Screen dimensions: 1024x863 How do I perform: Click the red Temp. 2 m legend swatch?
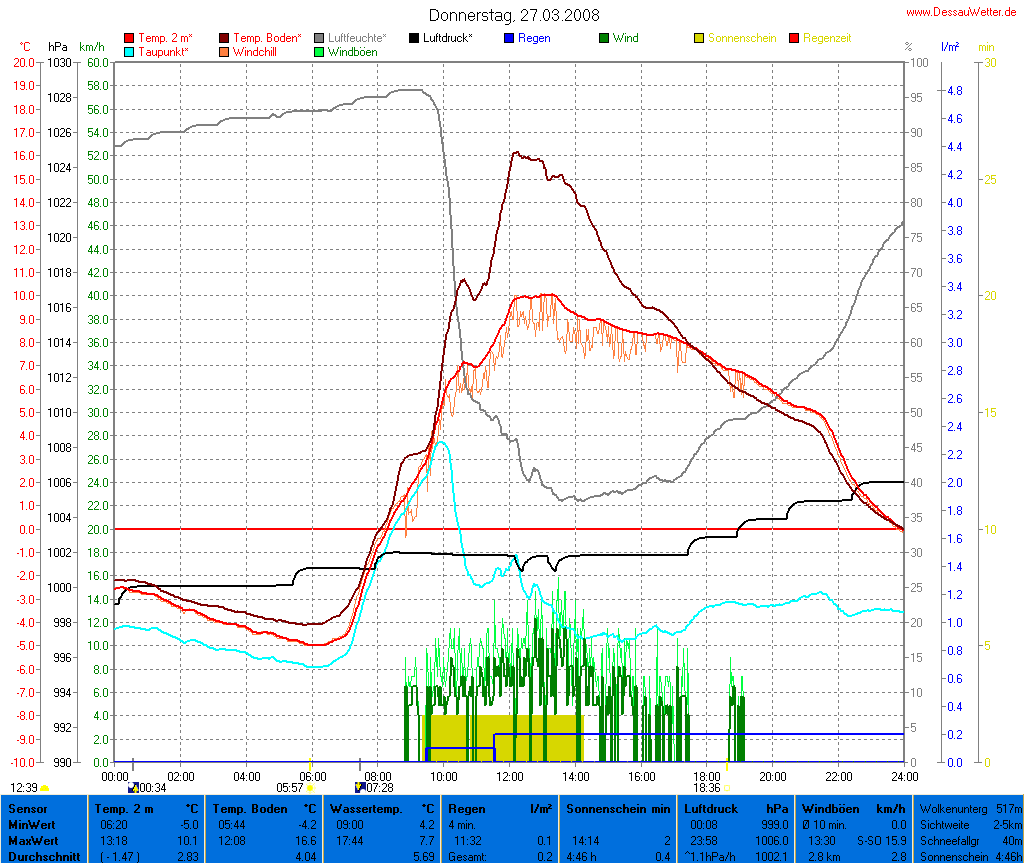click(x=129, y=38)
